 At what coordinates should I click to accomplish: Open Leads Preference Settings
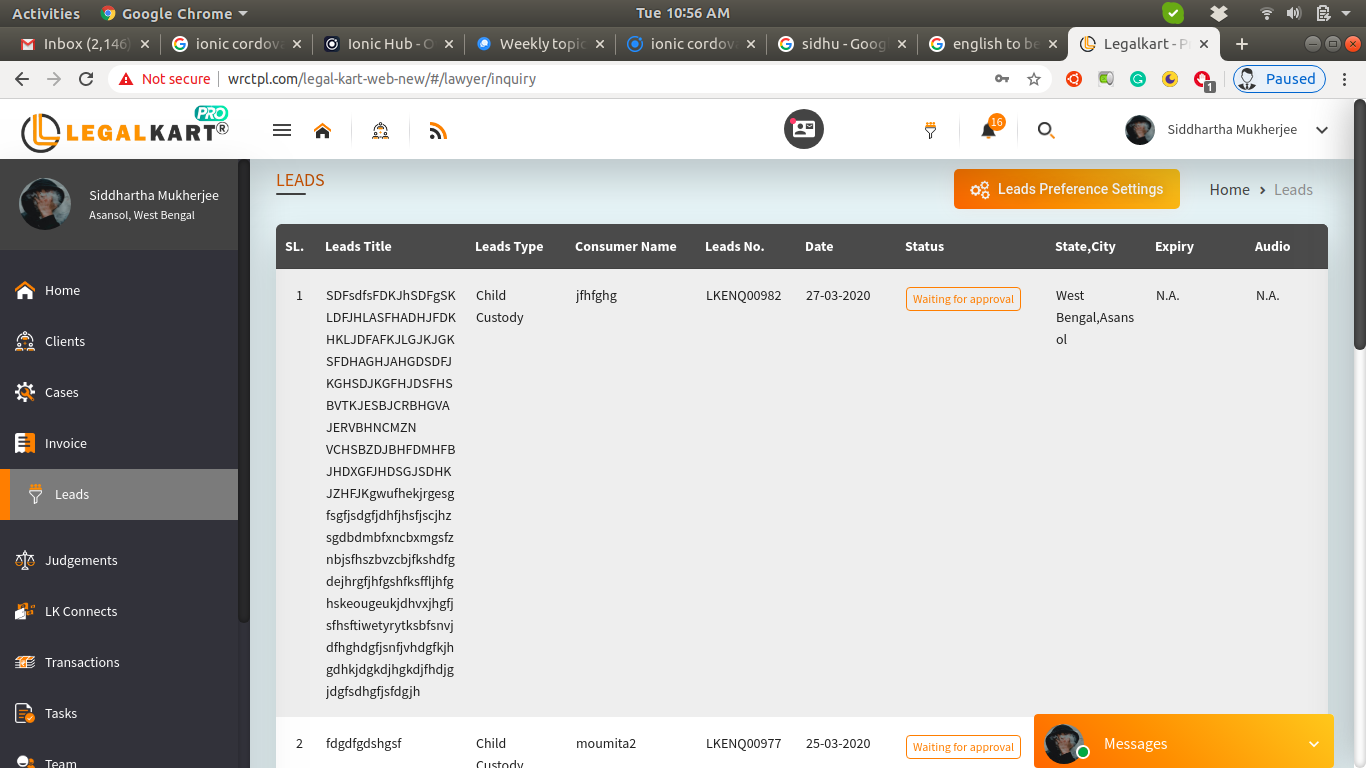1066,189
